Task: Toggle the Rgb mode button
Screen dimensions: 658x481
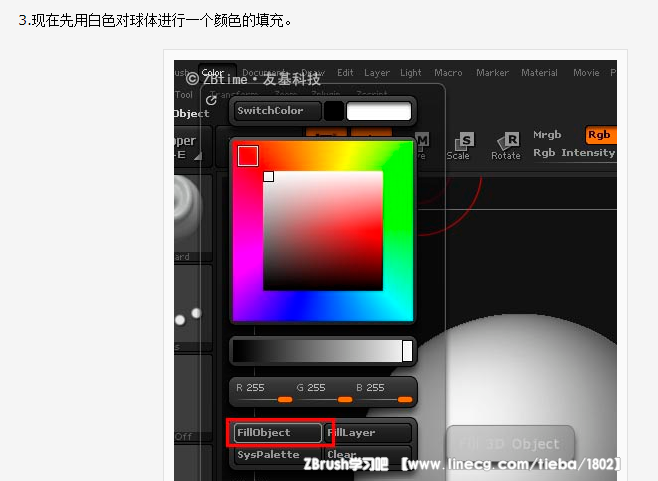Action: click(601, 135)
